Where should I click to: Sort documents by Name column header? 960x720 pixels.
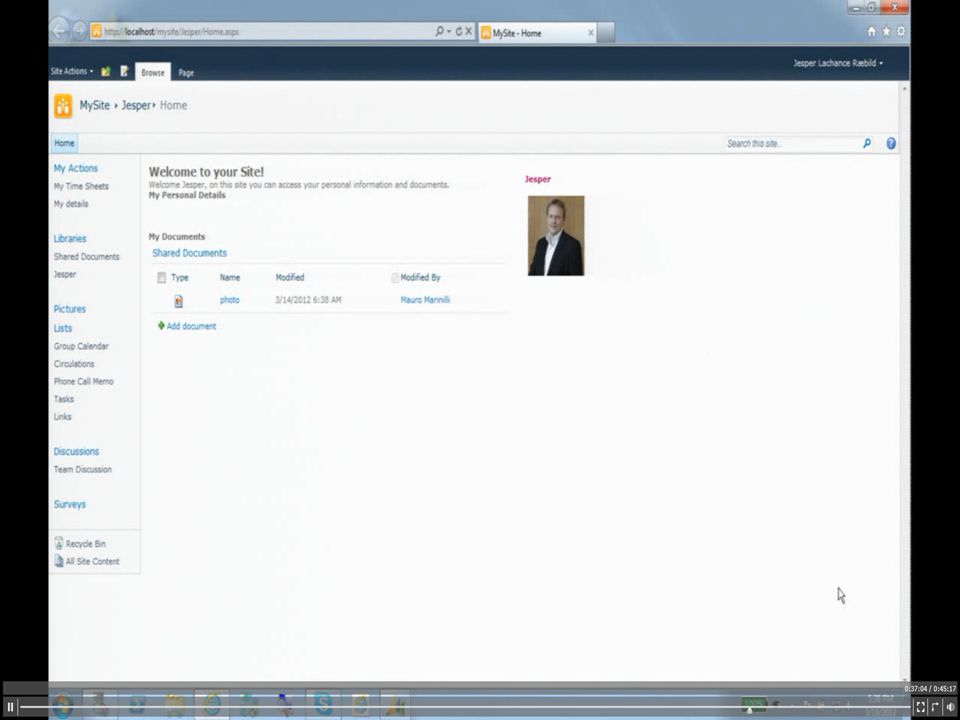click(x=230, y=277)
